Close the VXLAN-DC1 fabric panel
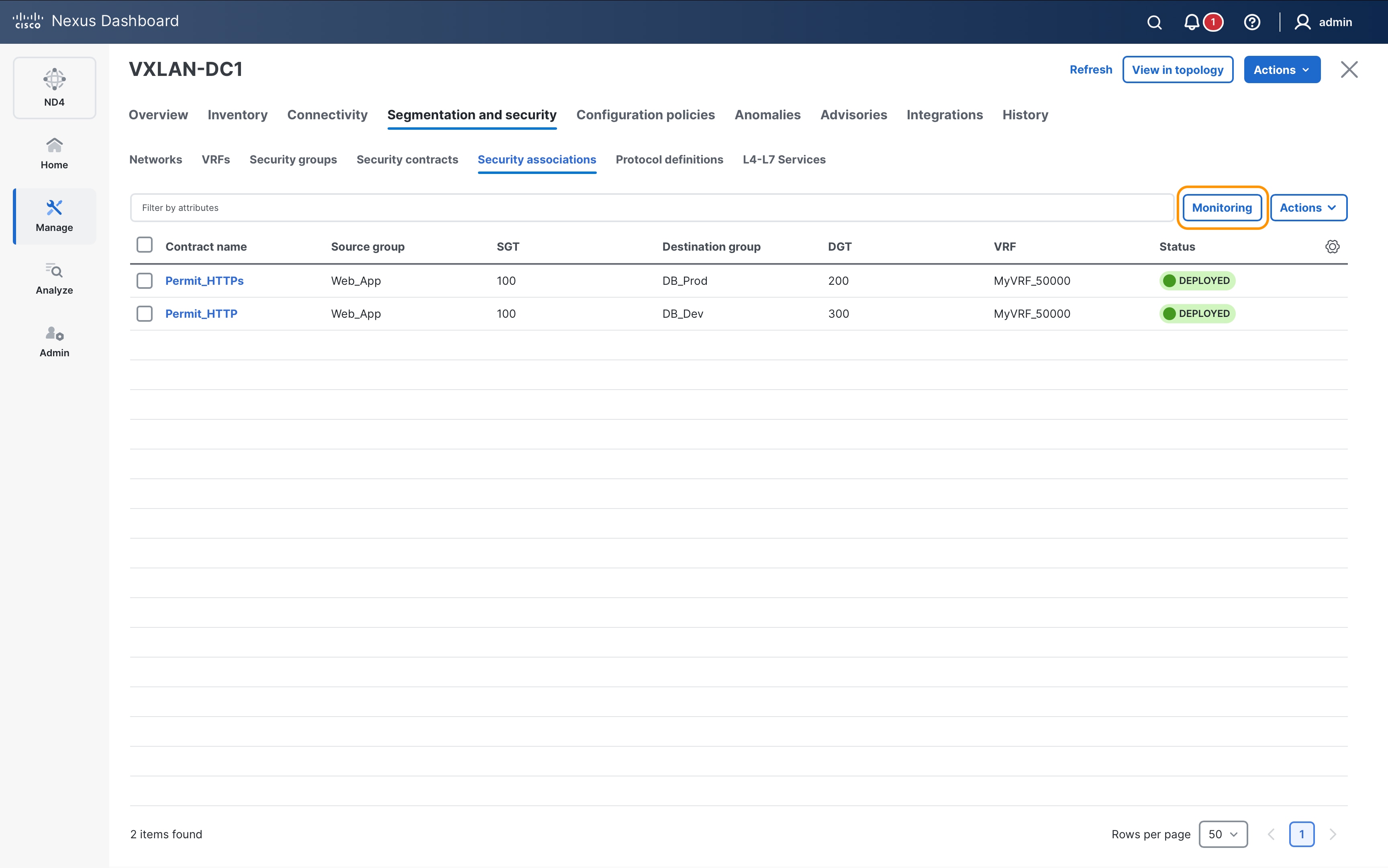Viewport: 1388px width, 868px height. coord(1349,69)
